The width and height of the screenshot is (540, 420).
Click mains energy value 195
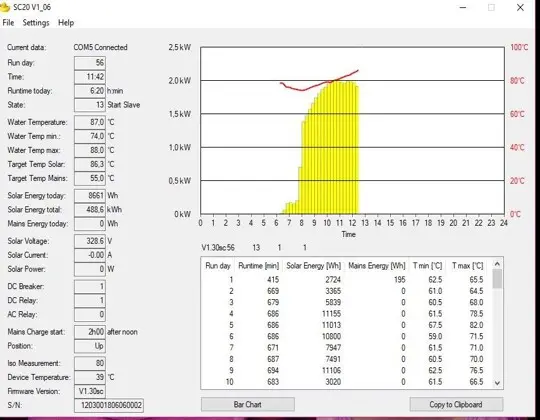[x=399, y=280]
